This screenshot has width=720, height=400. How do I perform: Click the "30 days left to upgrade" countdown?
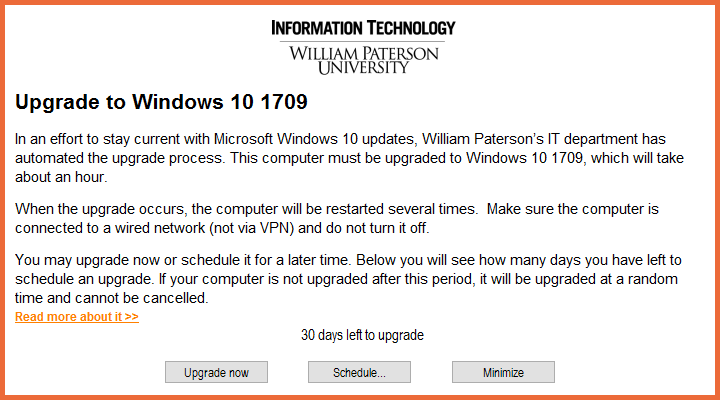[x=362, y=335]
